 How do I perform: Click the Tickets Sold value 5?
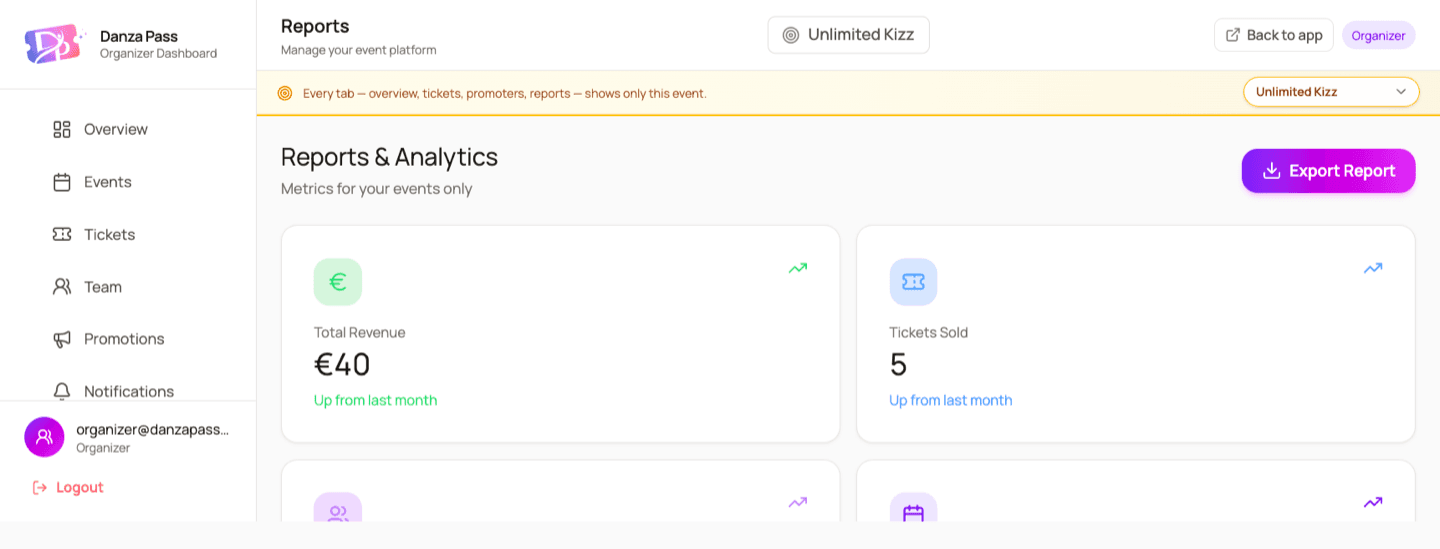[x=898, y=365]
